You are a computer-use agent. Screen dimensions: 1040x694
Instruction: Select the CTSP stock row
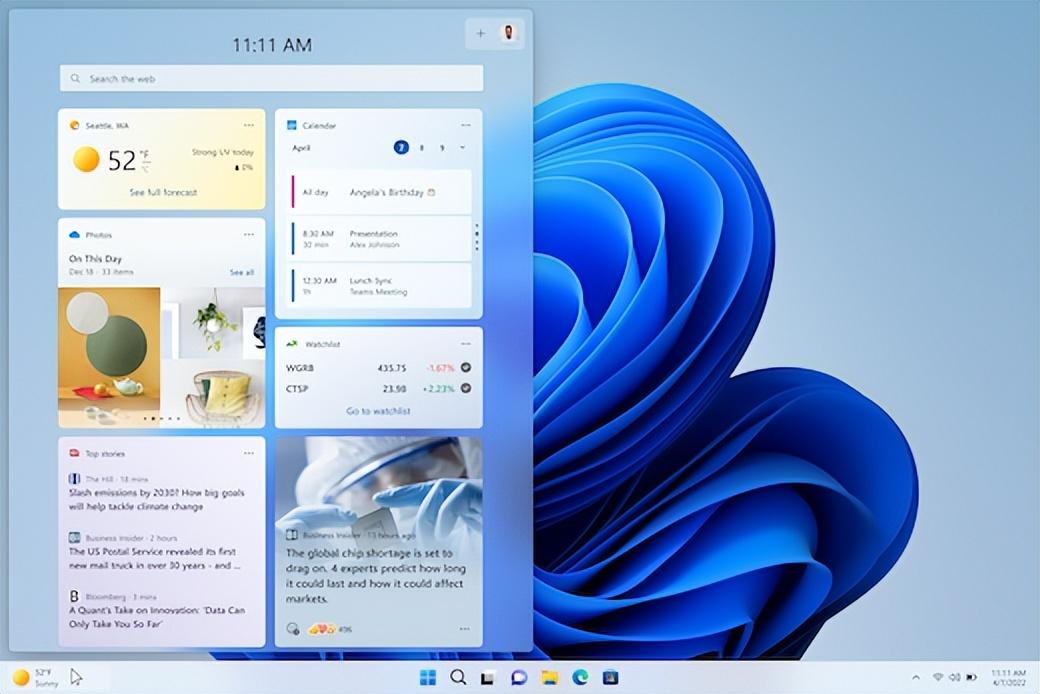(379, 388)
